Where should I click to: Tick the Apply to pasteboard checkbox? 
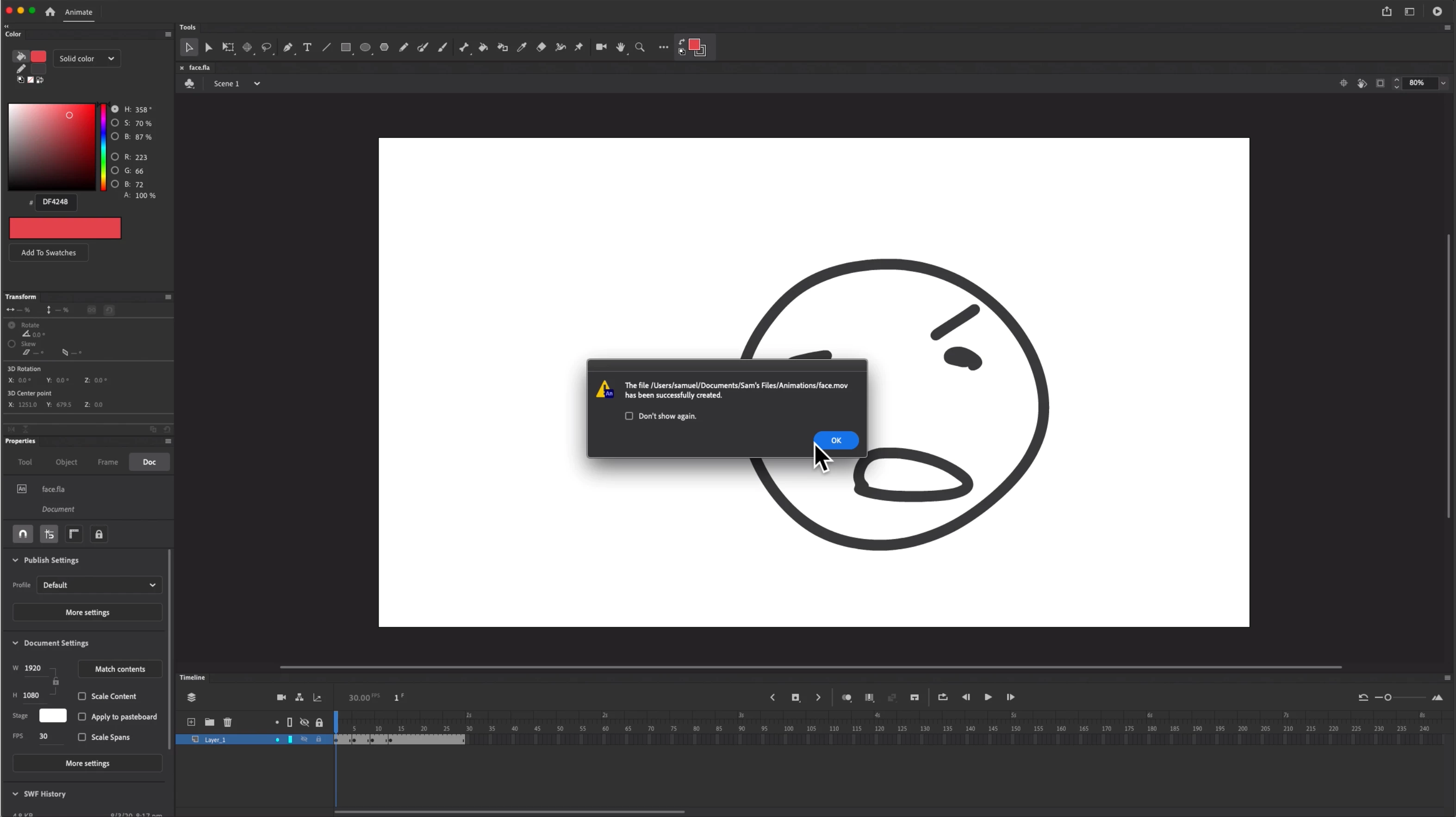tap(82, 717)
